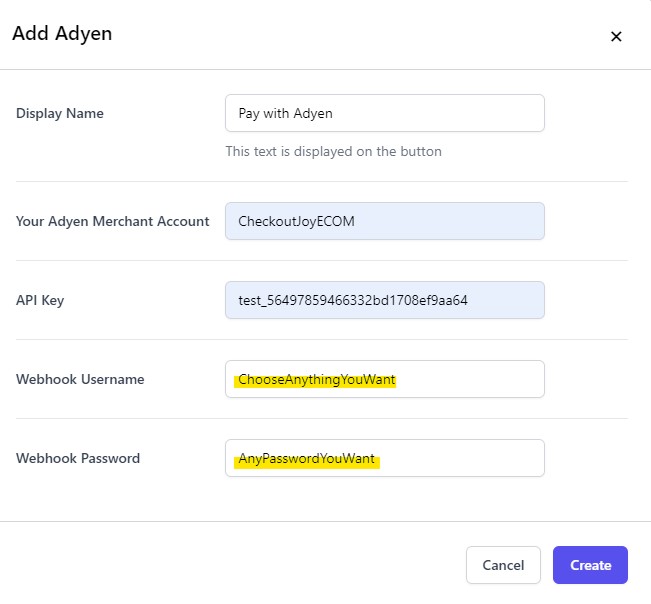The width and height of the screenshot is (651, 604).
Task: Click the highlighted 'AnyPasswordYouWant' text
Action: 306,459
